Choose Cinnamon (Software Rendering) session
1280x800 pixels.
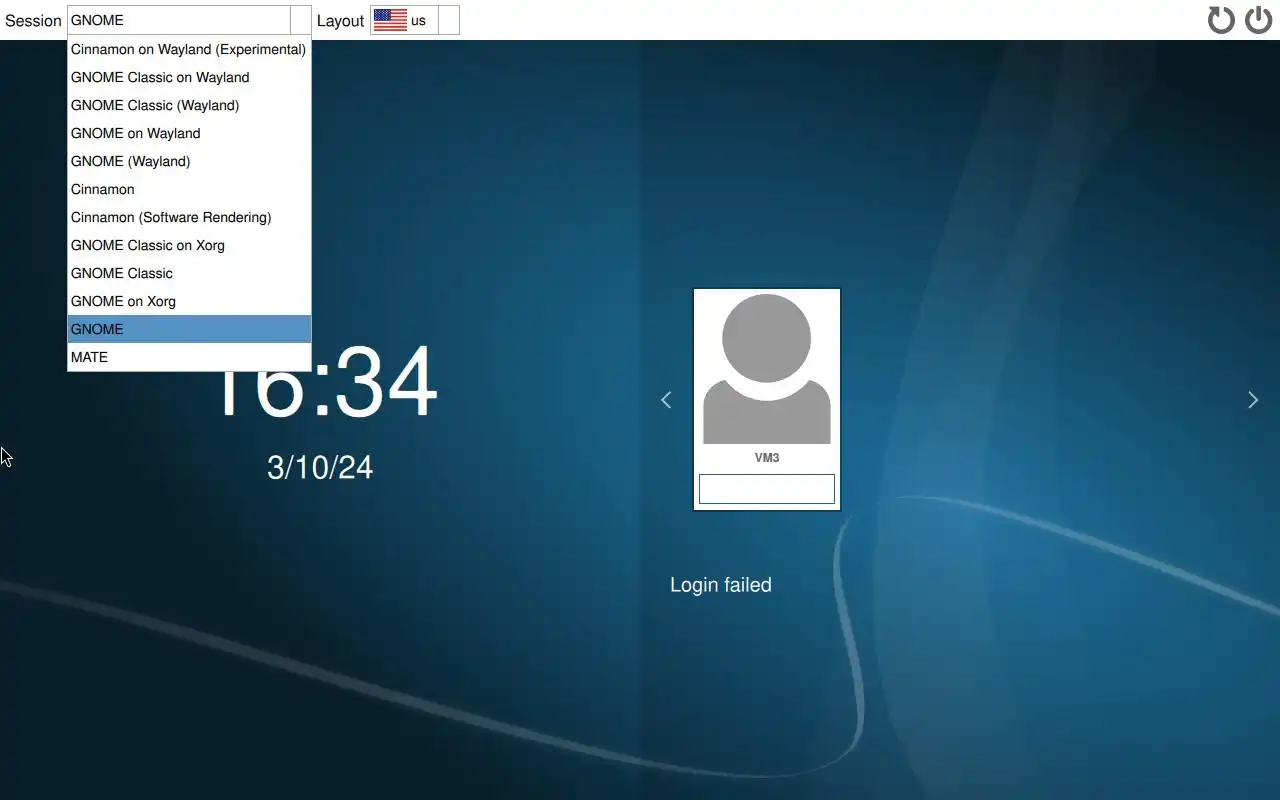point(189,217)
